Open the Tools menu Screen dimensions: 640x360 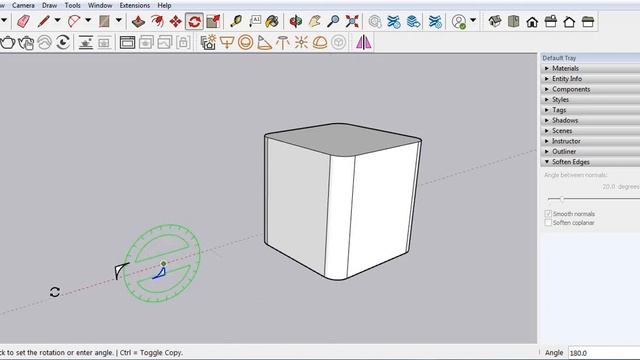(x=72, y=5)
